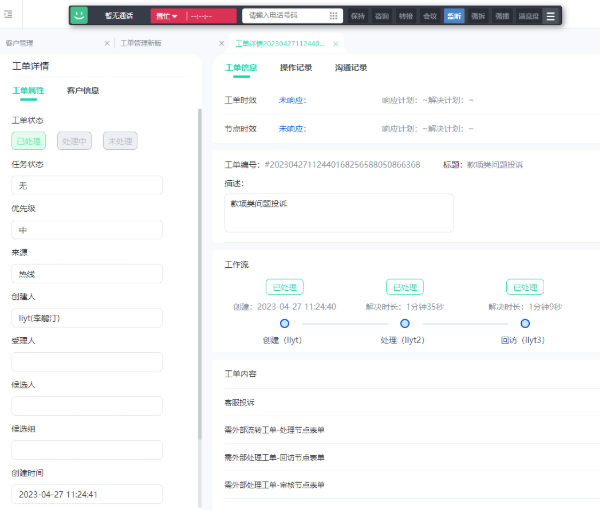Expand the 需外部流转工单-处理节点表单 section
This screenshot has height=510, width=600.
(275, 430)
